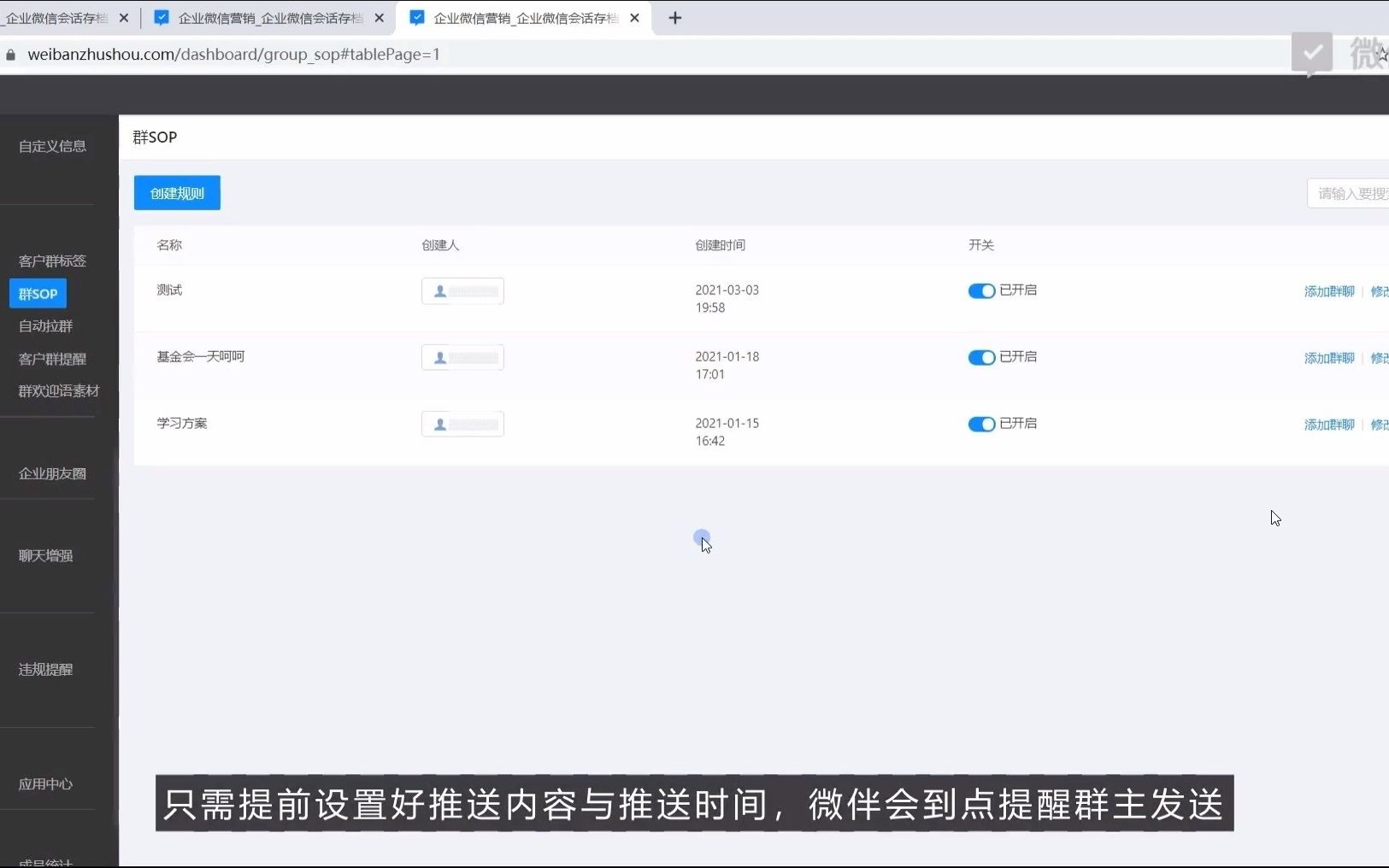Open 自定义信息 in the sidebar
This screenshot has height=868, width=1389.
pos(52,146)
